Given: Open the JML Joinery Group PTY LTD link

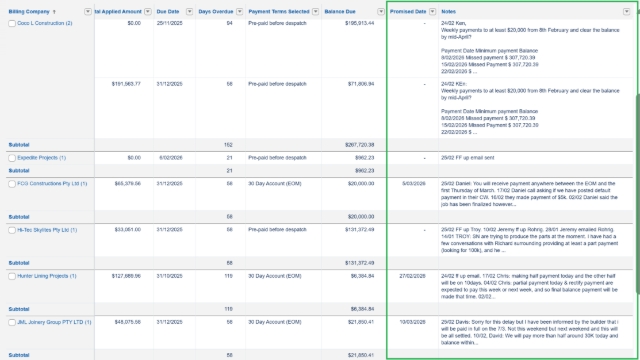Looking at the screenshot, I should click(54, 322).
